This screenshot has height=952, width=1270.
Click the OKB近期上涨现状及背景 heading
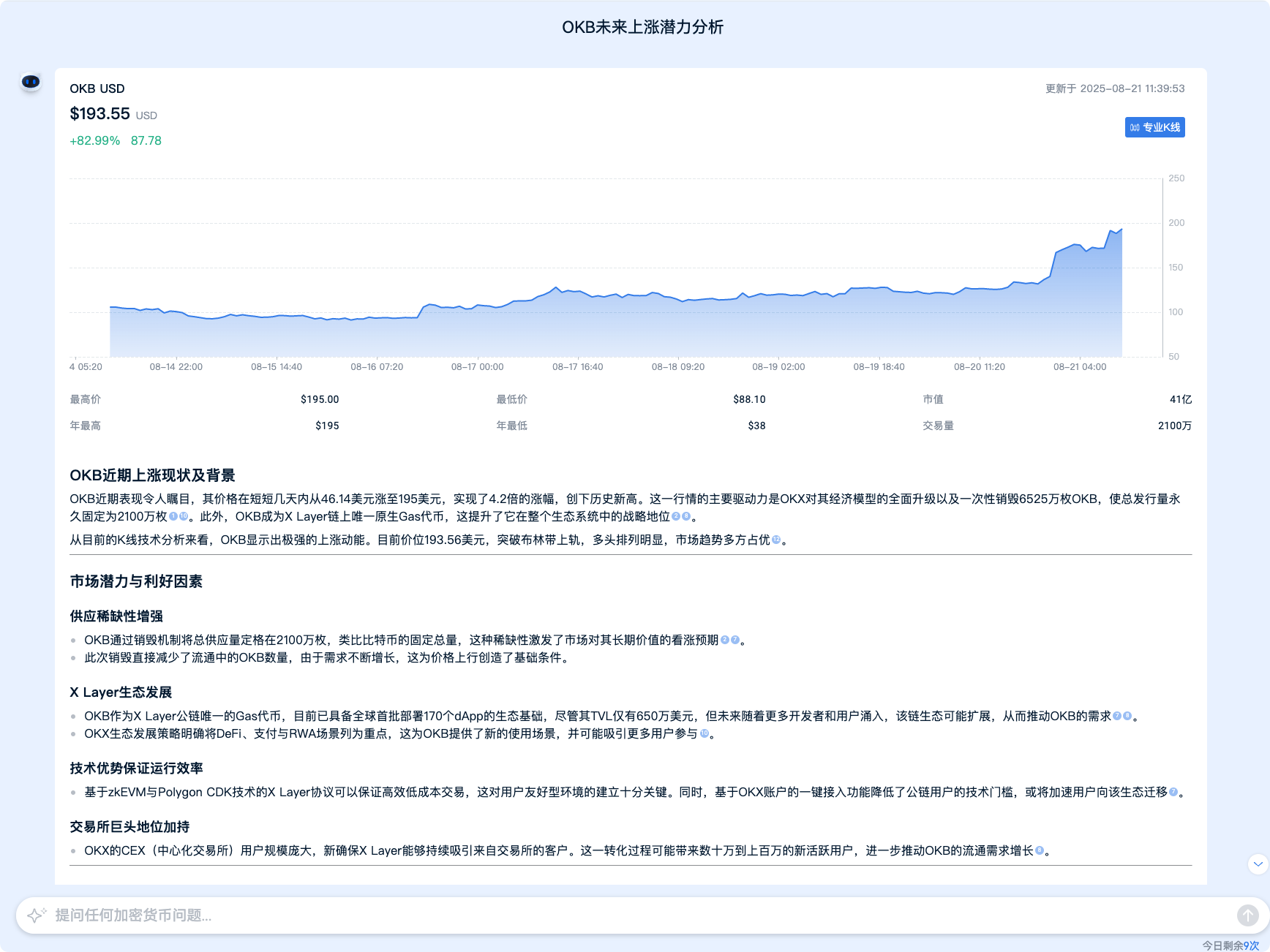[x=152, y=475]
